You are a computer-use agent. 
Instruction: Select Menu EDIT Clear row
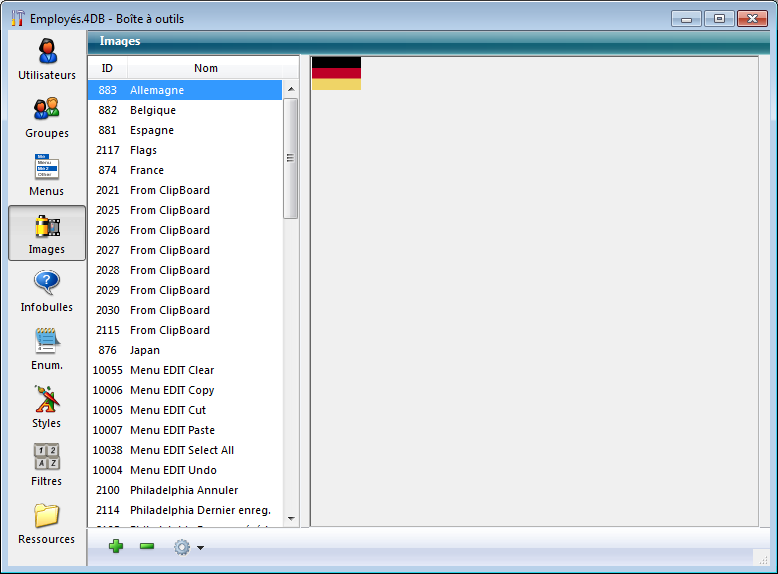tap(185, 370)
